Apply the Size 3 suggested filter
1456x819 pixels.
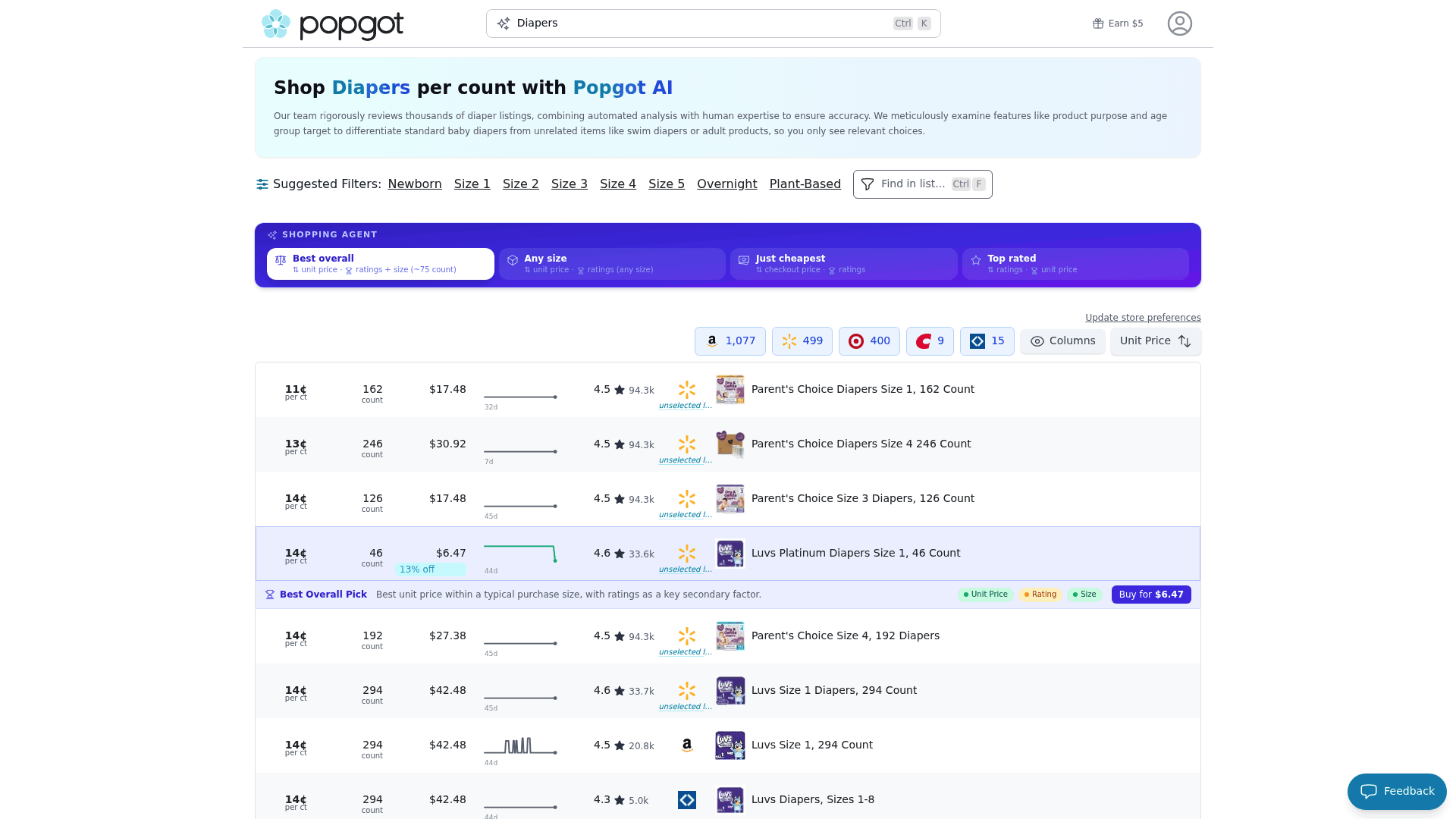[570, 184]
